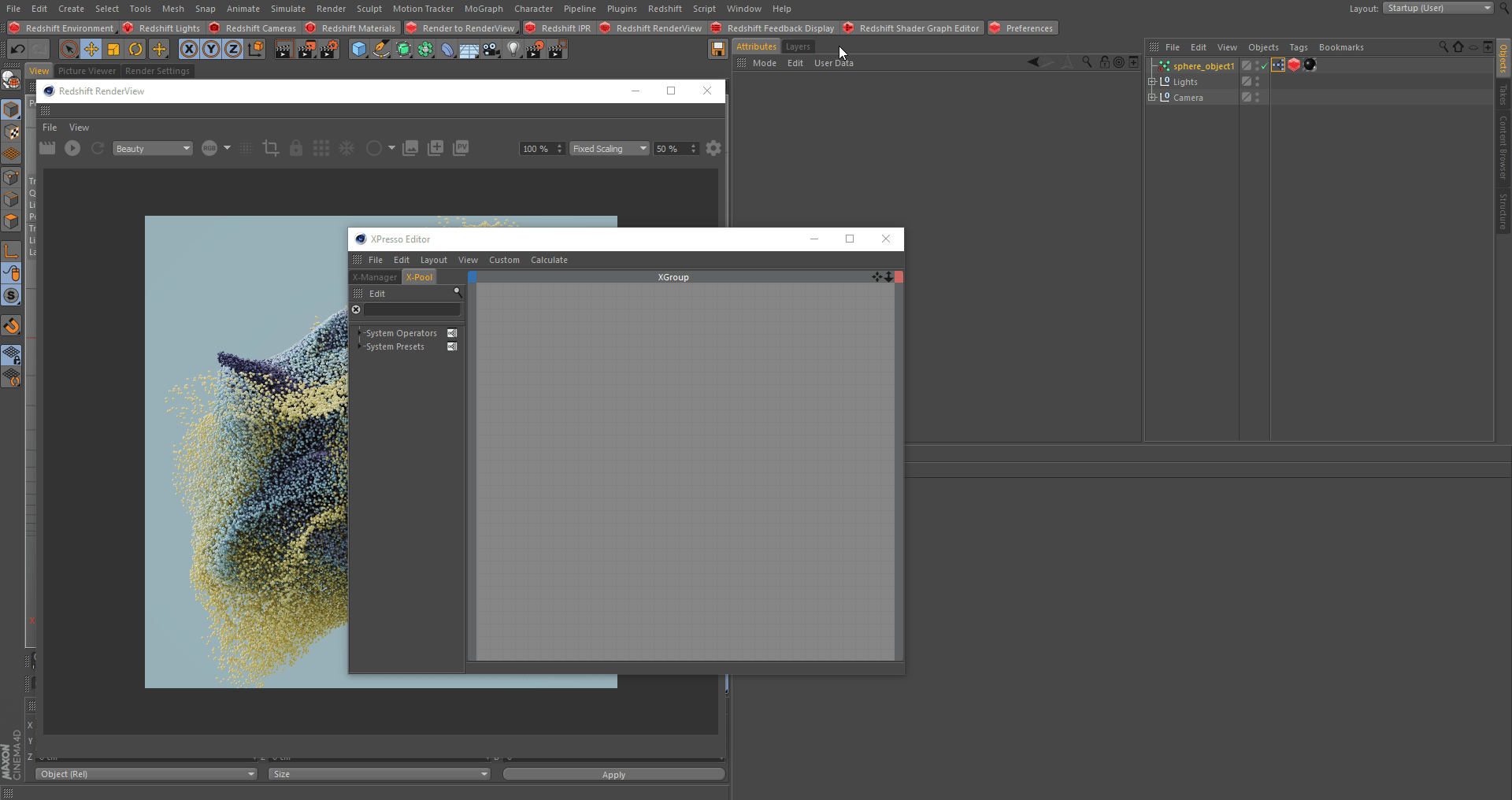Click the X-Pool search magnifier icon
Viewport: 1512px width, 800px height.
pos(457,292)
